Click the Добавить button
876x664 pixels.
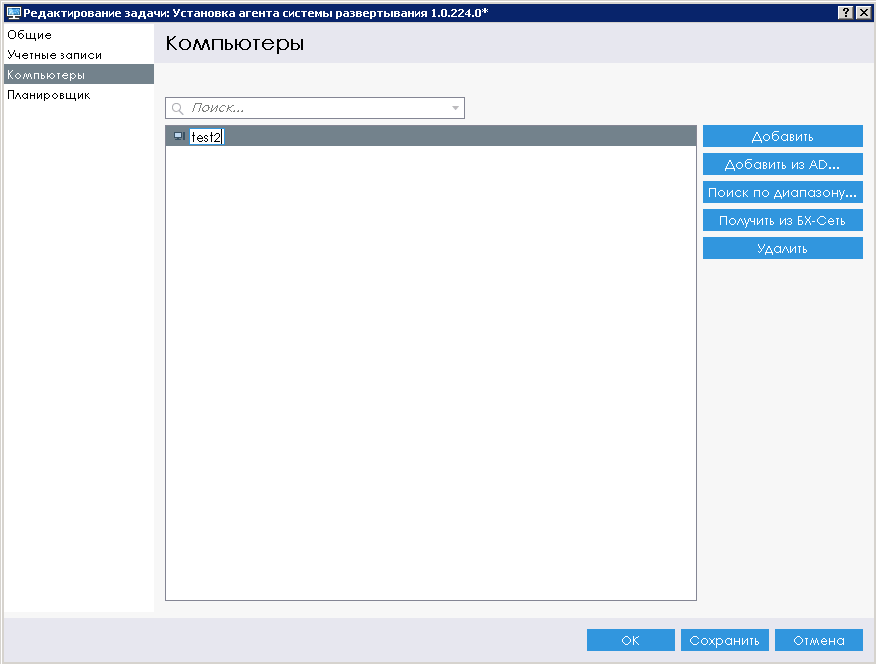click(x=782, y=136)
